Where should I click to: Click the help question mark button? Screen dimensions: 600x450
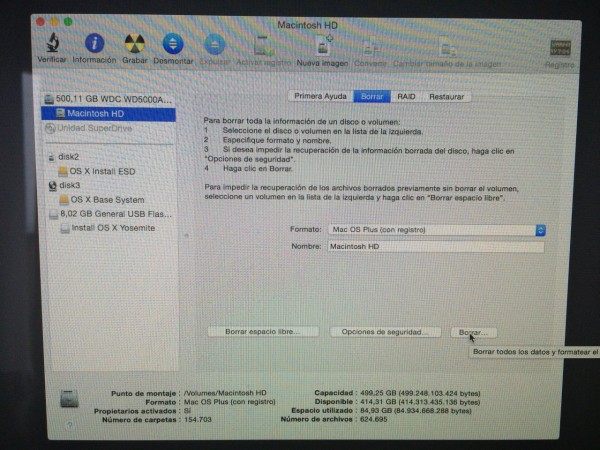coord(70,425)
